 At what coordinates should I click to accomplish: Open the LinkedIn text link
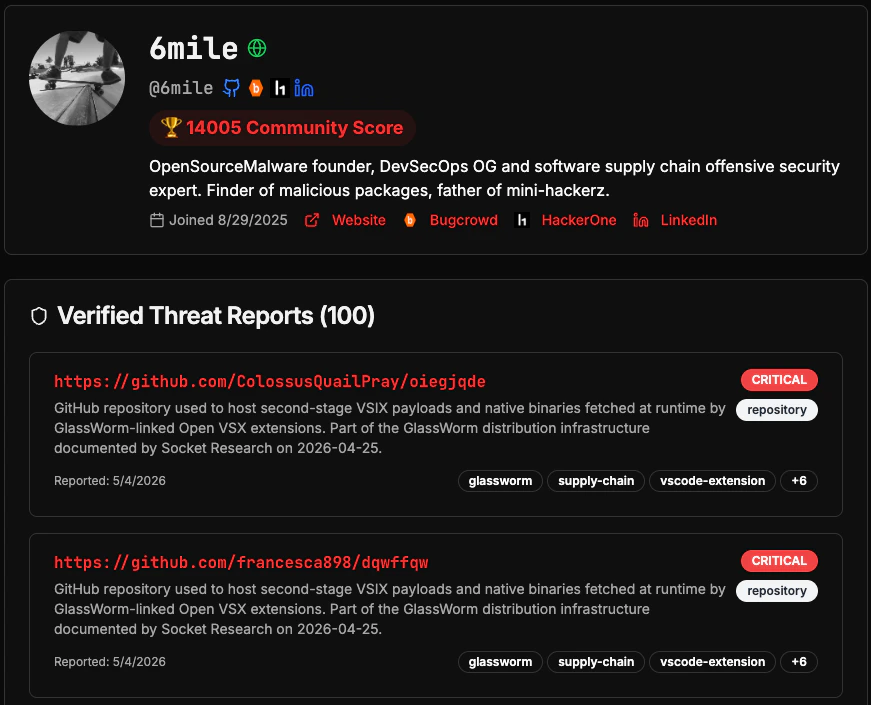pyautogui.click(x=689, y=221)
